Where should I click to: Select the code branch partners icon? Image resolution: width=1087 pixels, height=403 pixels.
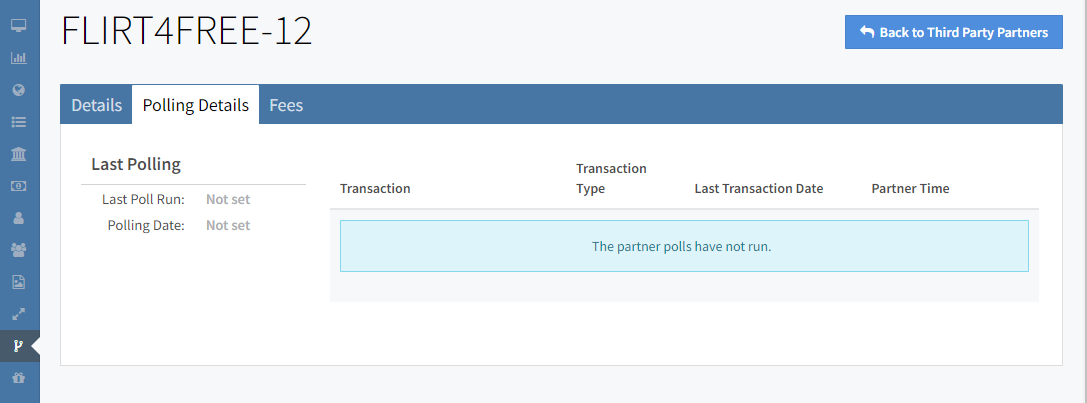pyautogui.click(x=18, y=346)
